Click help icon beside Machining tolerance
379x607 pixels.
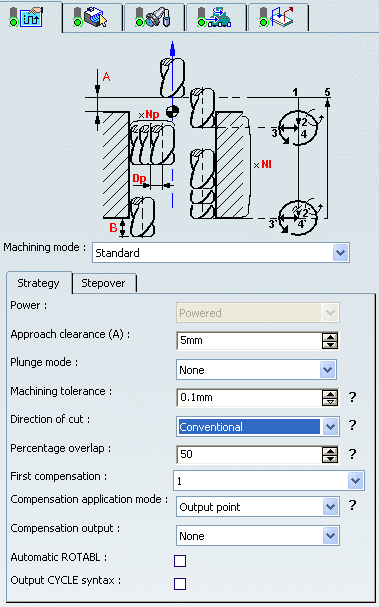coord(352,397)
